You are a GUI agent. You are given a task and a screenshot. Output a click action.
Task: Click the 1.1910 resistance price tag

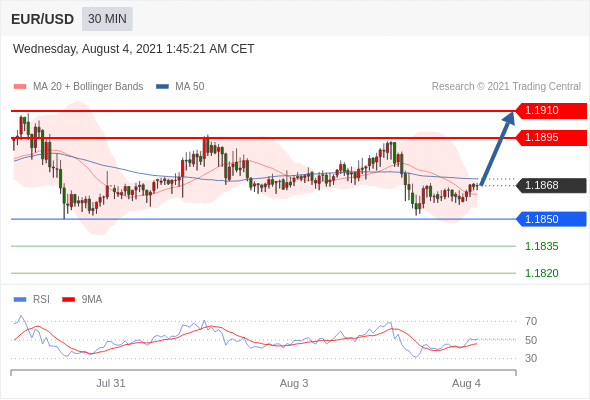point(550,111)
